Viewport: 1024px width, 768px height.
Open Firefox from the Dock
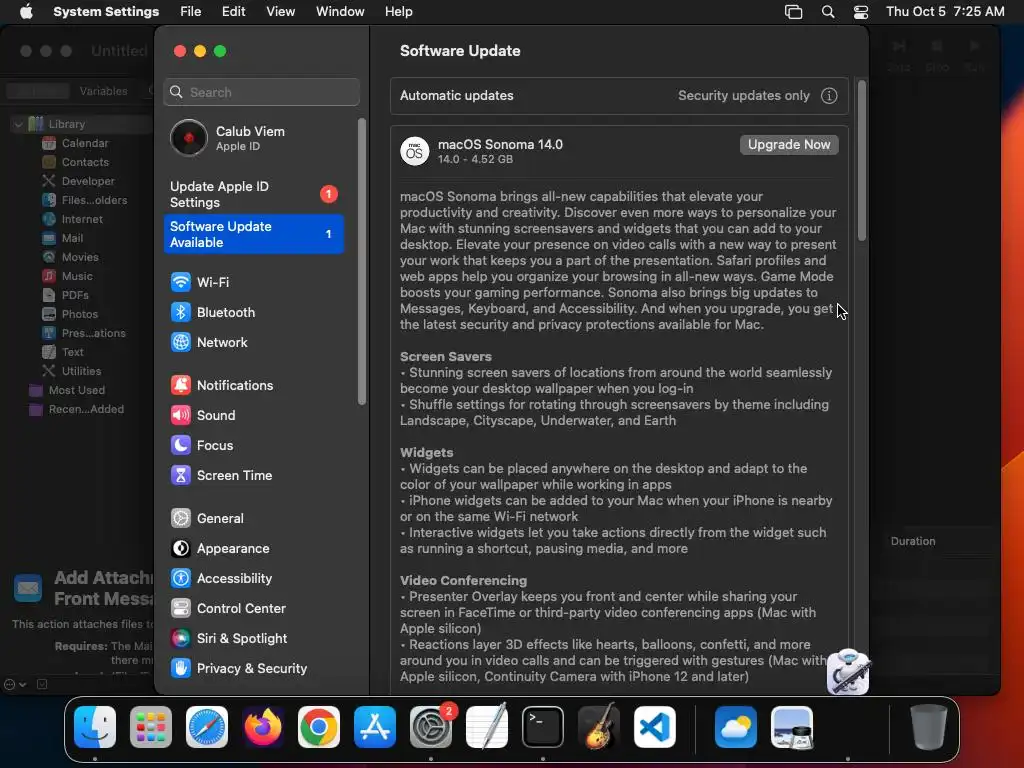[x=263, y=727]
